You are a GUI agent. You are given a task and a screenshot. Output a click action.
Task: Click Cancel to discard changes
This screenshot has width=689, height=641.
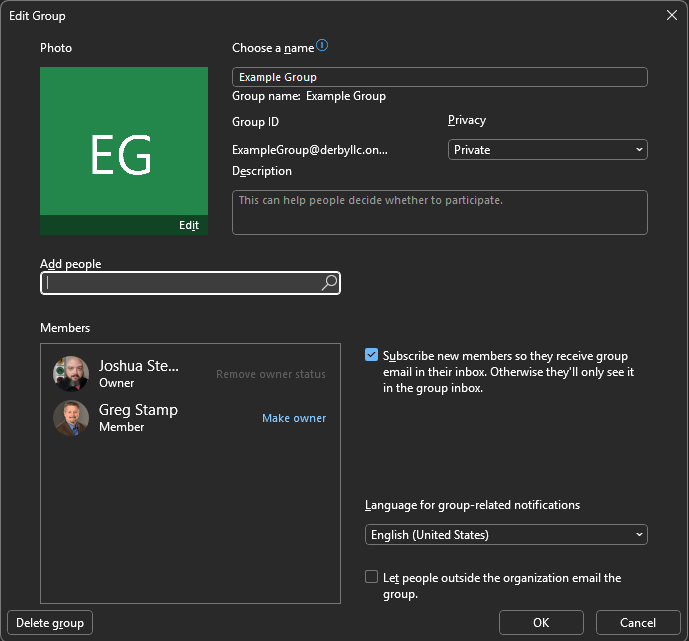pyautogui.click(x=638, y=623)
